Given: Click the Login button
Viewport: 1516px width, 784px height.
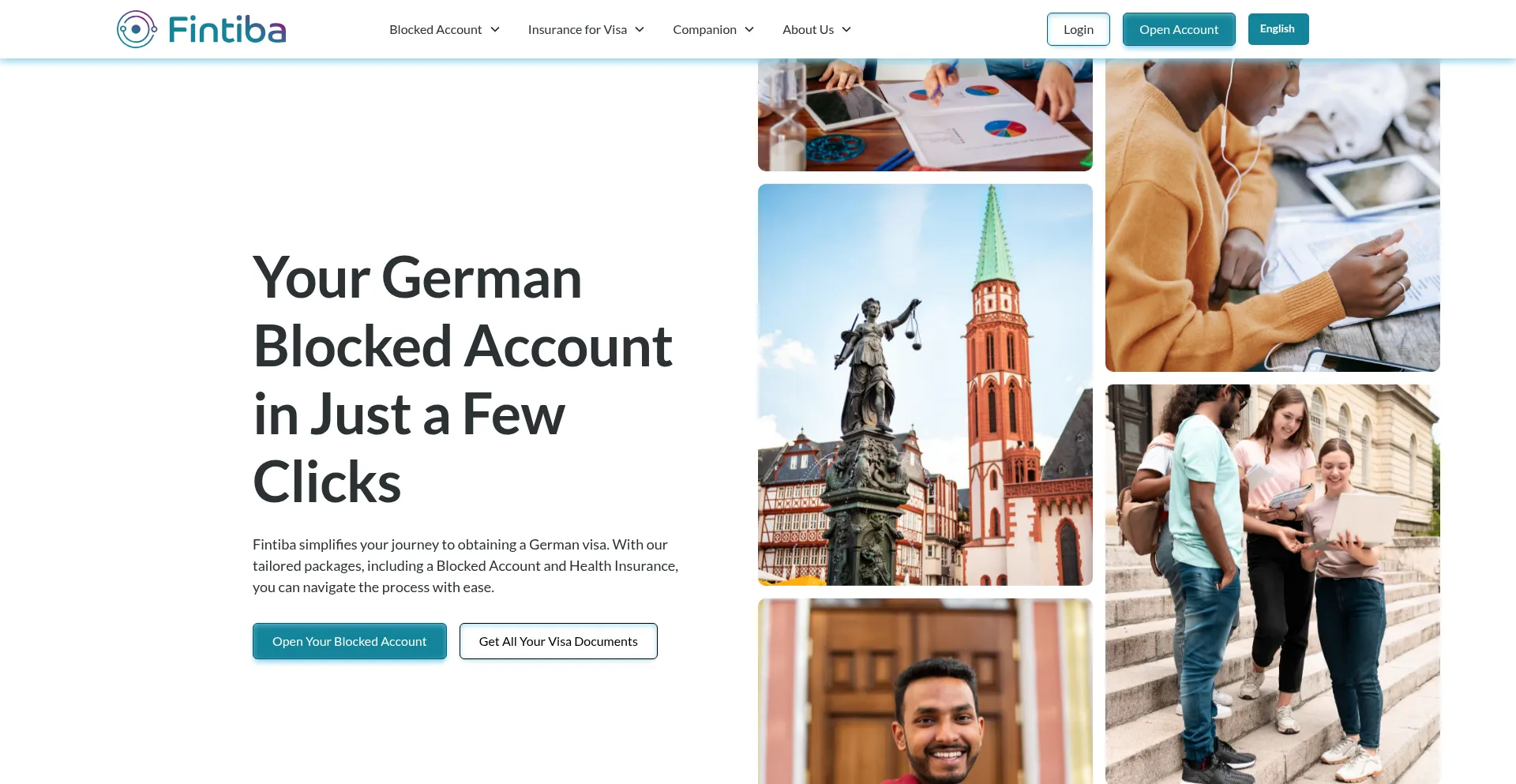Looking at the screenshot, I should pyautogui.click(x=1079, y=29).
